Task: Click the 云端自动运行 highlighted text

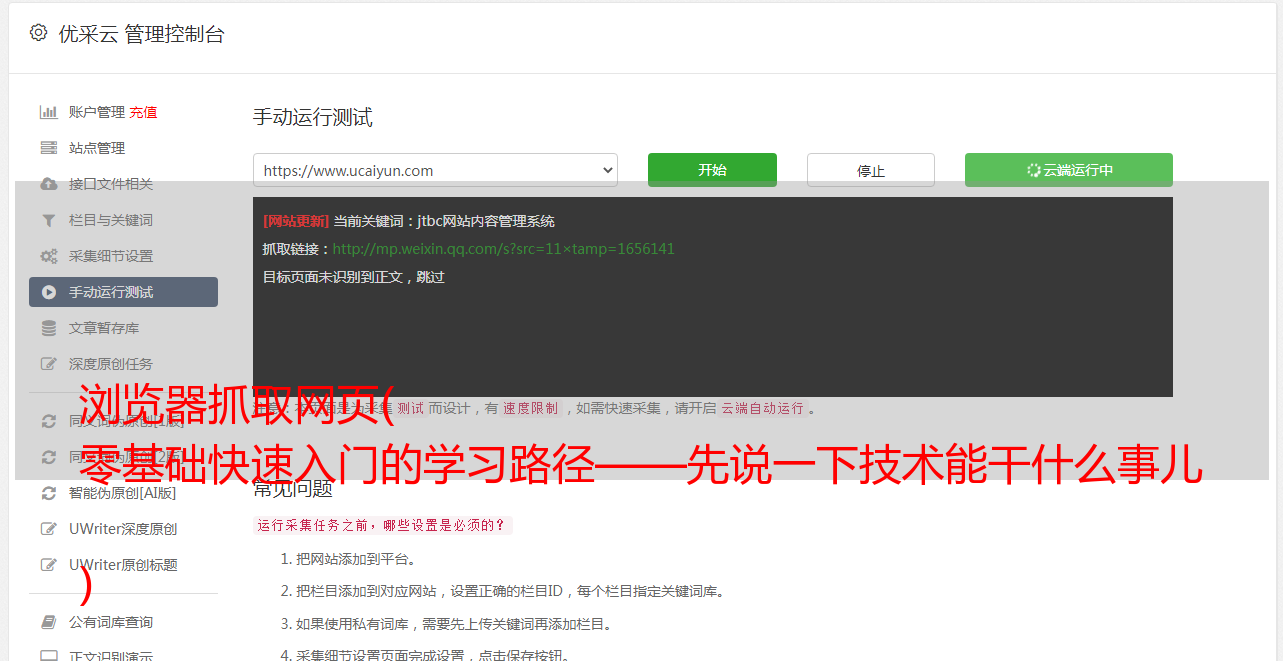Action: [x=763, y=408]
